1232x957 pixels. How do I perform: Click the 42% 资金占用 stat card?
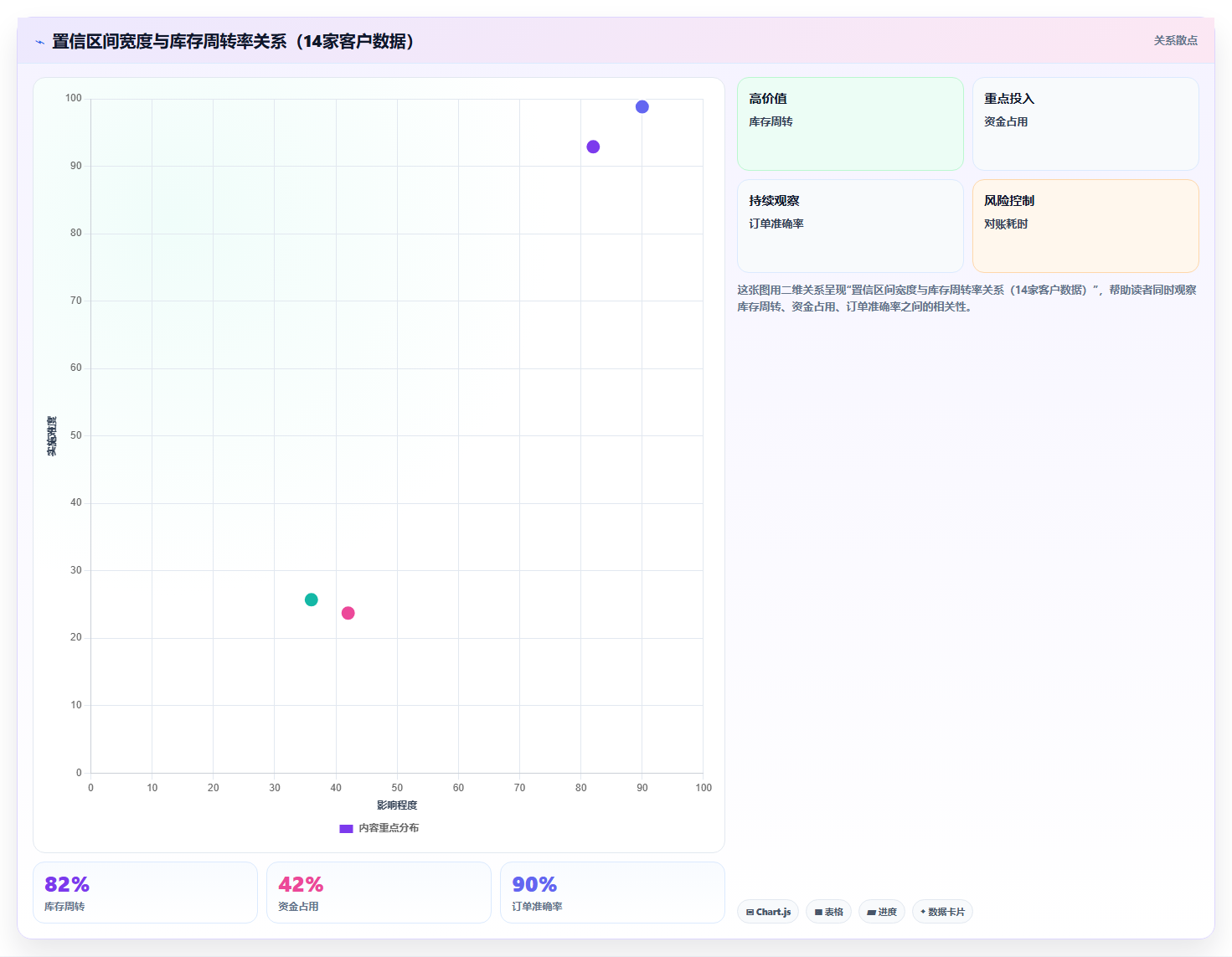point(379,893)
